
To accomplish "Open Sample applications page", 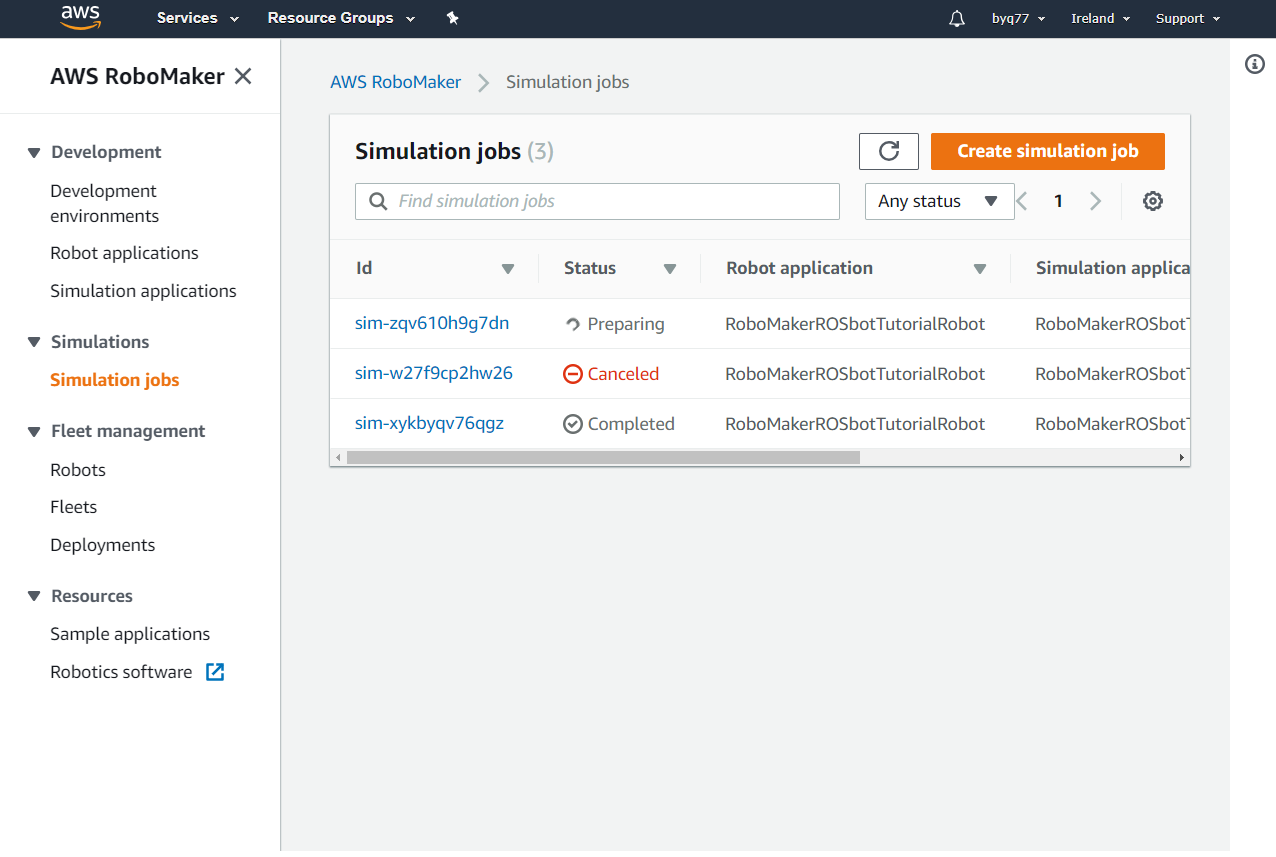I will click(x=130, y=634).
